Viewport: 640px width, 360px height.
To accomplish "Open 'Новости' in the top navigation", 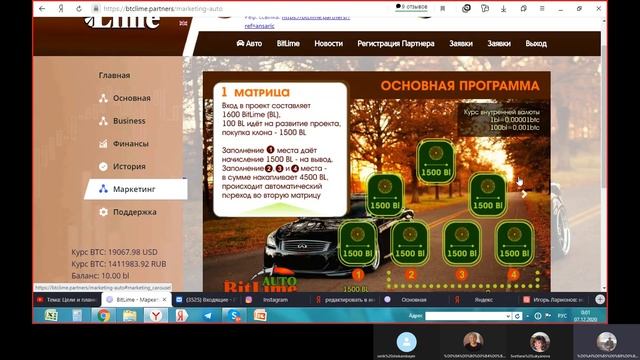I will [x=329, y=44].
